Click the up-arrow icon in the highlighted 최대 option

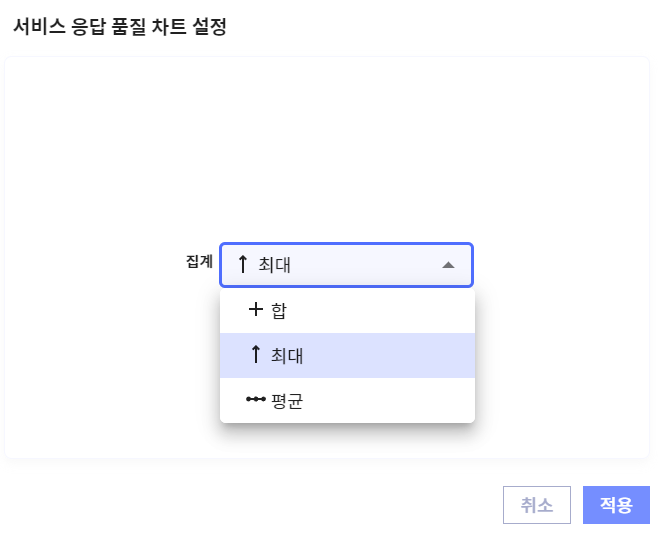pos(256,355)
